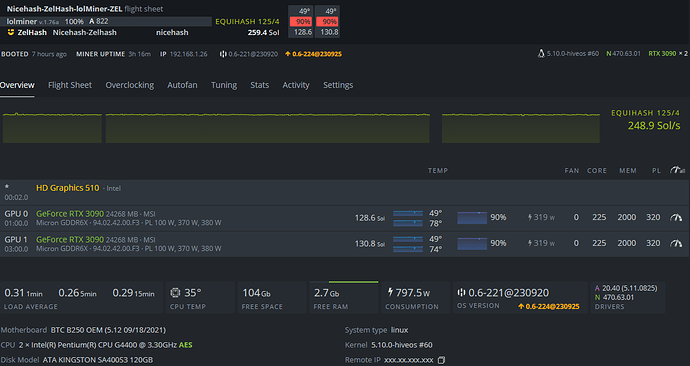
Task: Open overclock speedometer icon for GPU 0
Action: tap(676, 217)
